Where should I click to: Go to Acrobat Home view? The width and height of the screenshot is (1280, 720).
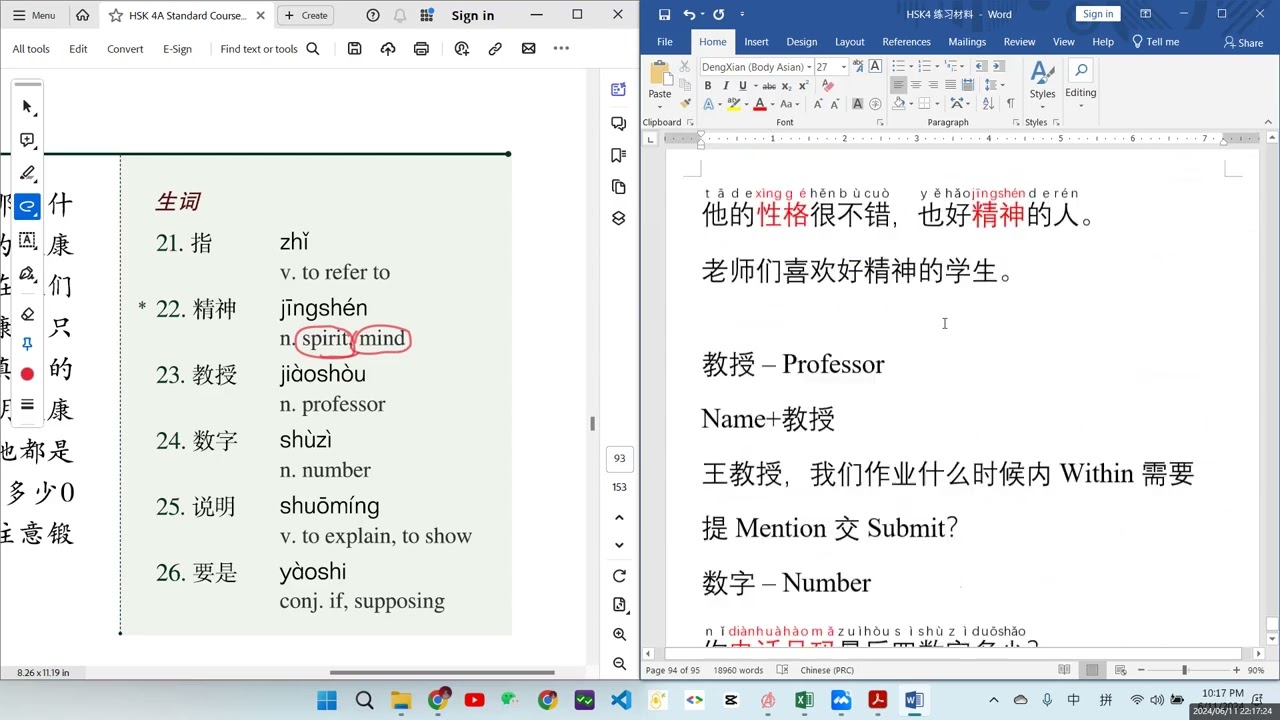pos(82,15)
